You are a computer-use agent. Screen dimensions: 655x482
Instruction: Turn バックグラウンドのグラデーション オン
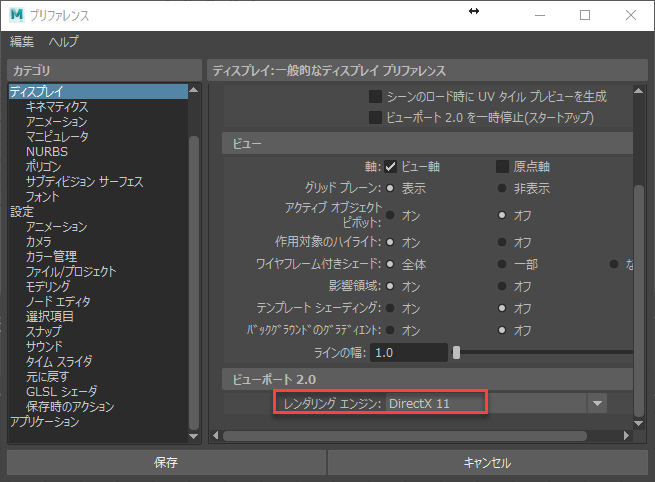pyautogui.click(x=390, y=330)
